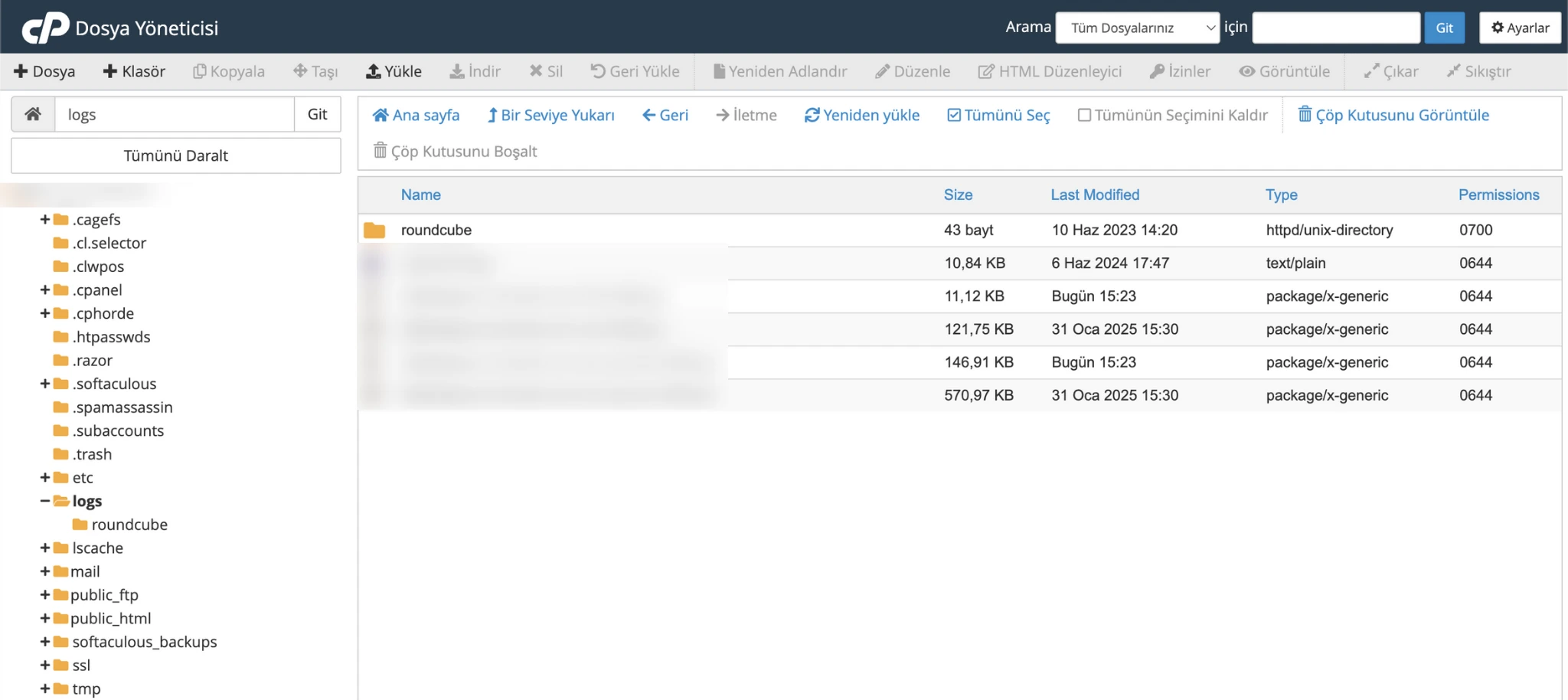This screenshot has width=1568, height=700.
Task: Click the Geri back link
Action: tap(665, 115)
